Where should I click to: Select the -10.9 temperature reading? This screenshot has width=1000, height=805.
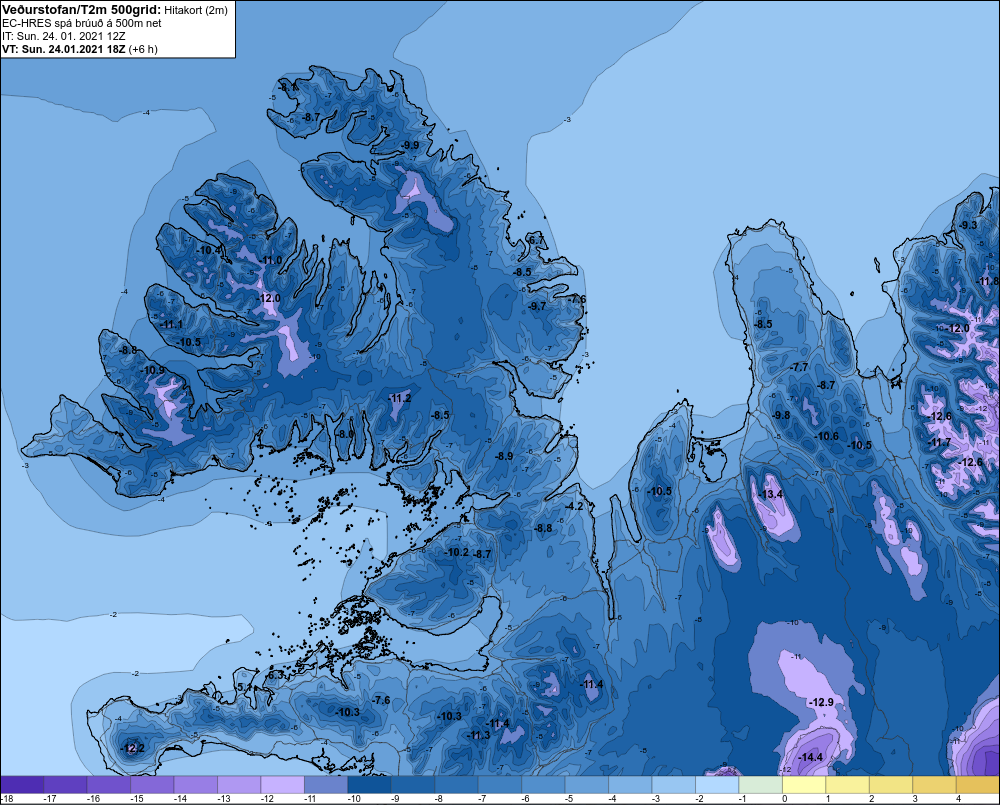[153, 371]
